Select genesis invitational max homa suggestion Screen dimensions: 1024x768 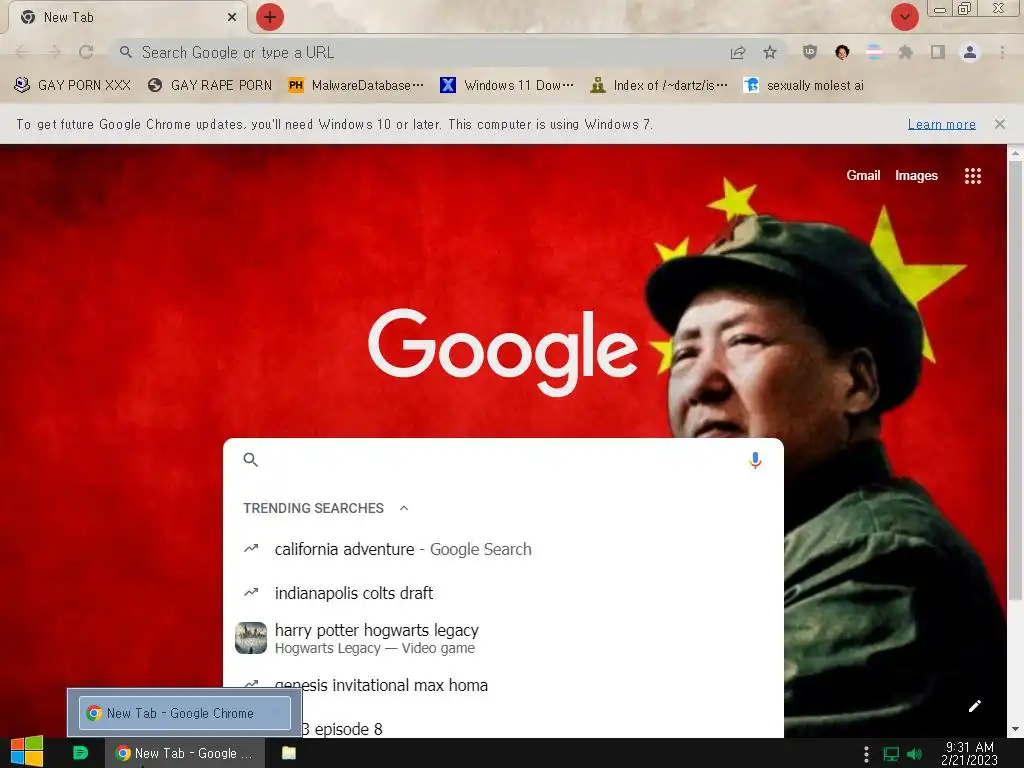(503, 685)
